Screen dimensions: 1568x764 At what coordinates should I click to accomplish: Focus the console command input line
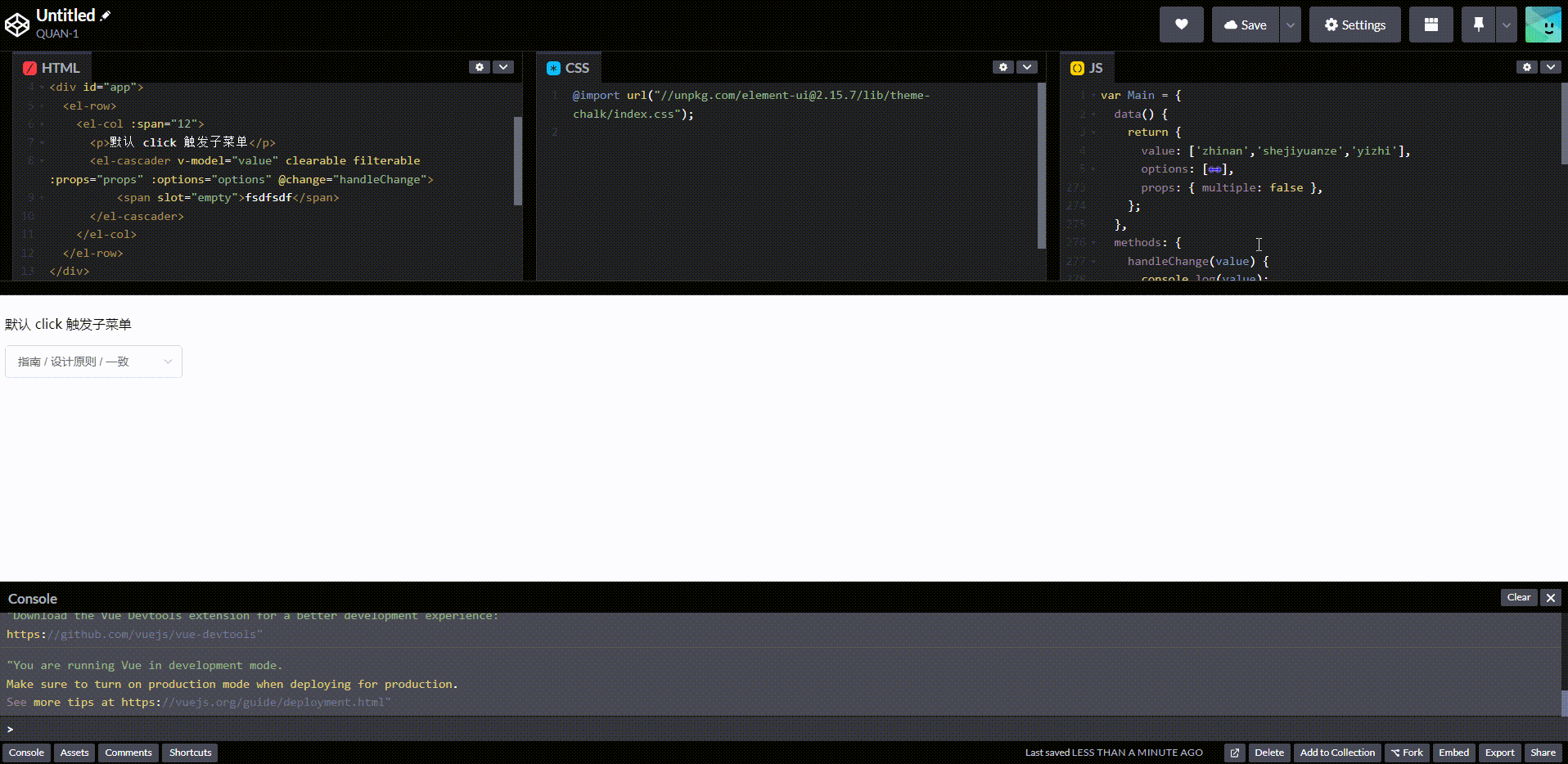(784, 729)
